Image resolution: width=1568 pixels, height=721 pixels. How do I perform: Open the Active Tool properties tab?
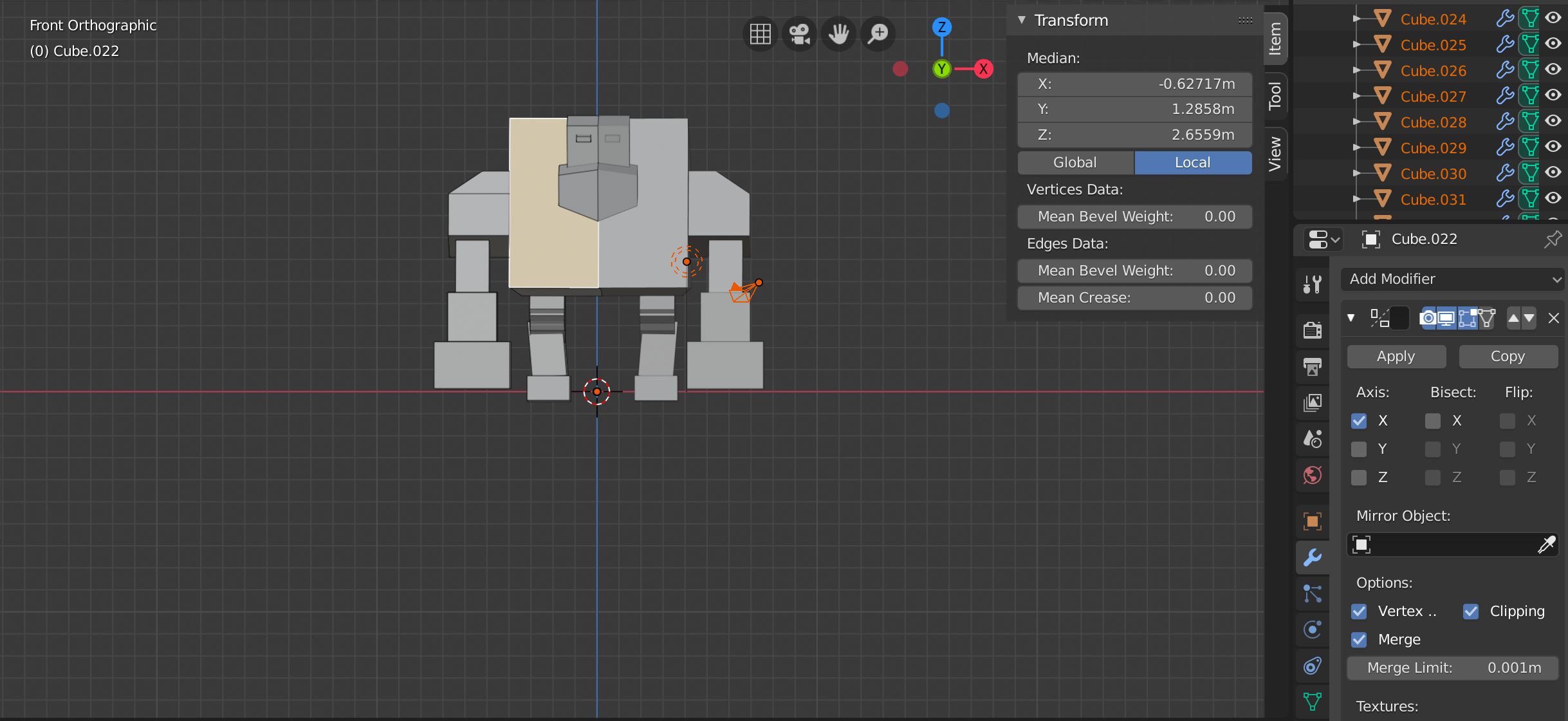pyautogui.click(x=1313, y=284)
